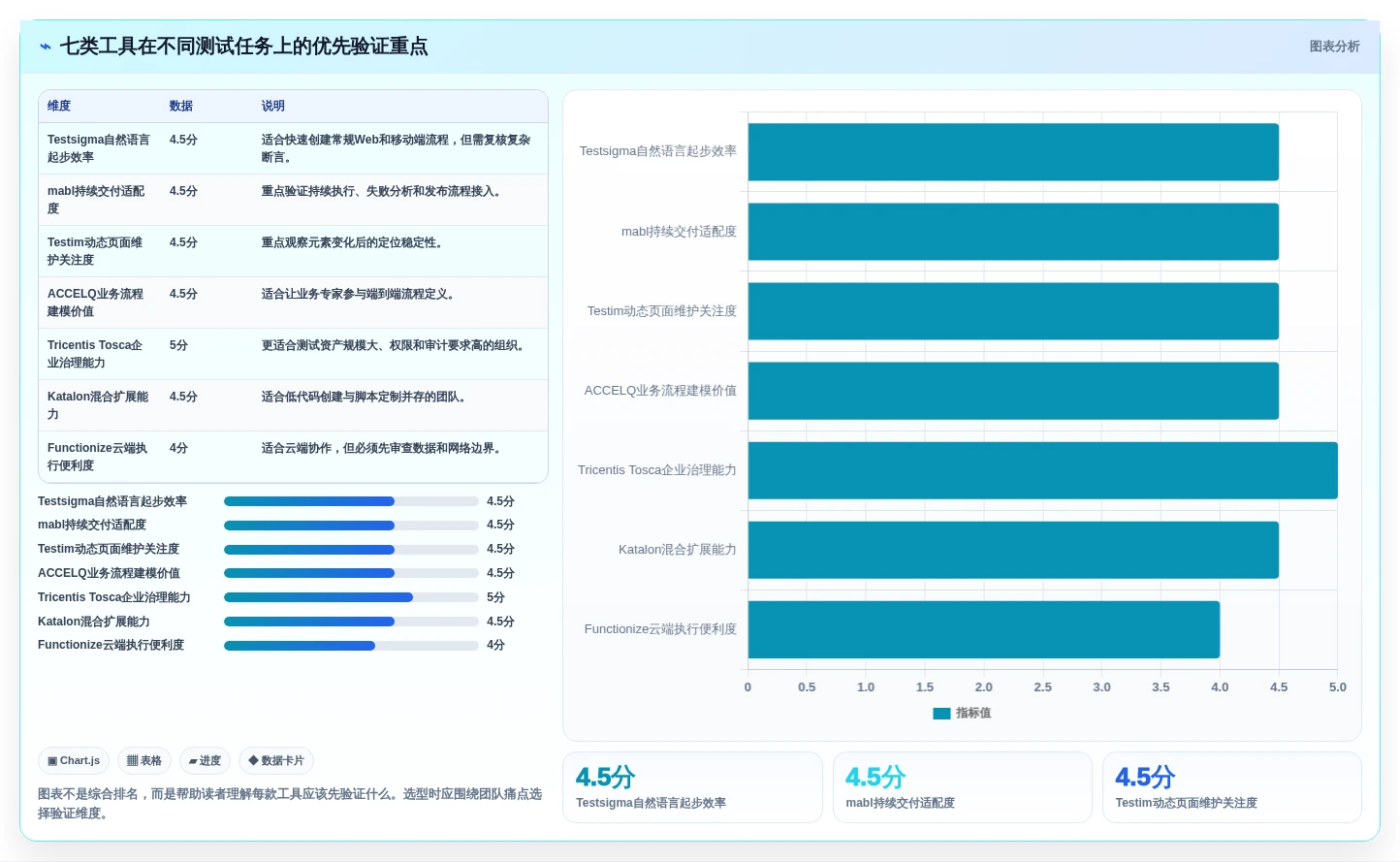Click description 重点验证持续执行、失败分析和发布流程接入
Screen dimensions: 1400x862
pos(384,192)
